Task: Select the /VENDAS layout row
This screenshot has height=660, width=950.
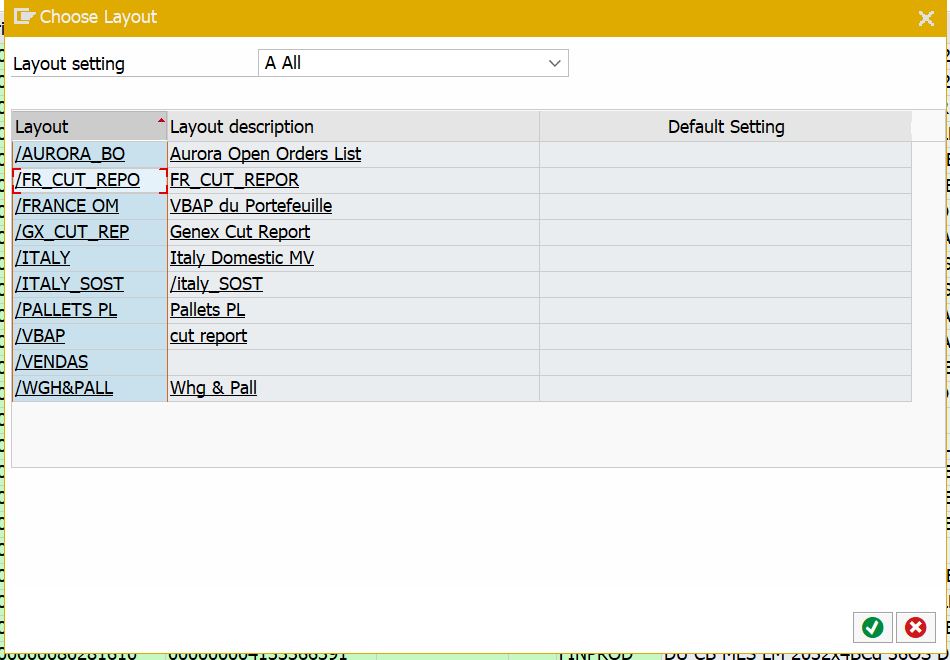Action: (51, 362)
